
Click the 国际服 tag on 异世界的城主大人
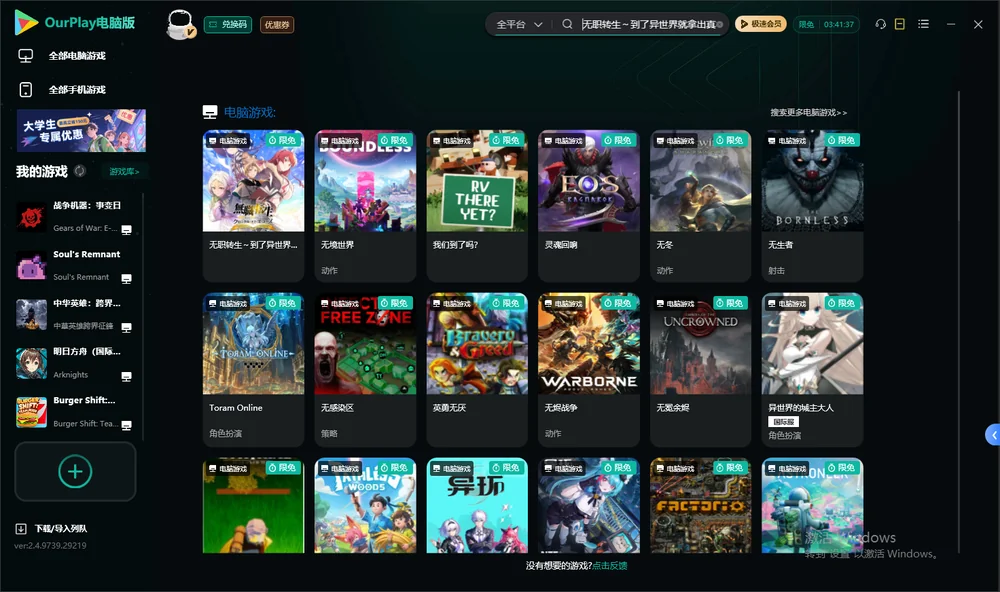(784, 422)
